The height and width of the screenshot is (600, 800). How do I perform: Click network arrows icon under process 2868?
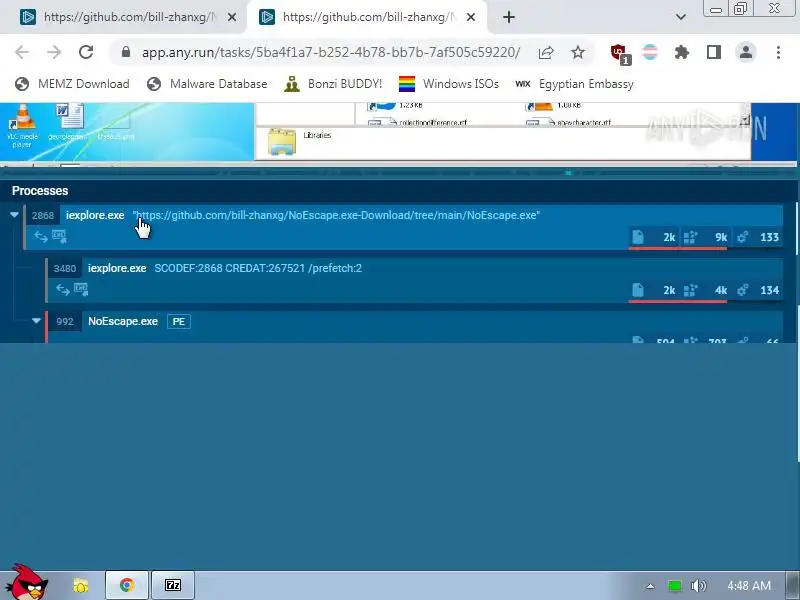coord(41,236)
